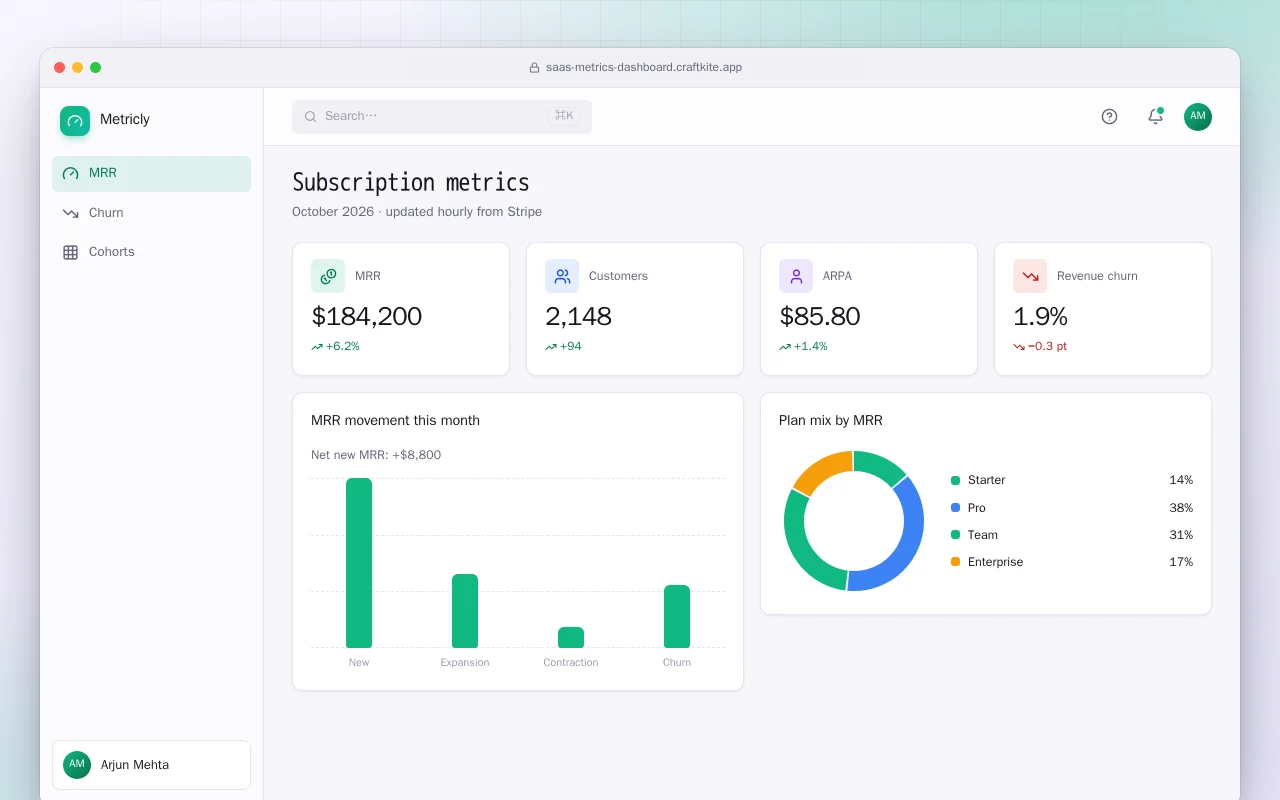Open Arjun Mehta profile button
The width and height of the screenshot is (1280, 800).
(151, 765)
